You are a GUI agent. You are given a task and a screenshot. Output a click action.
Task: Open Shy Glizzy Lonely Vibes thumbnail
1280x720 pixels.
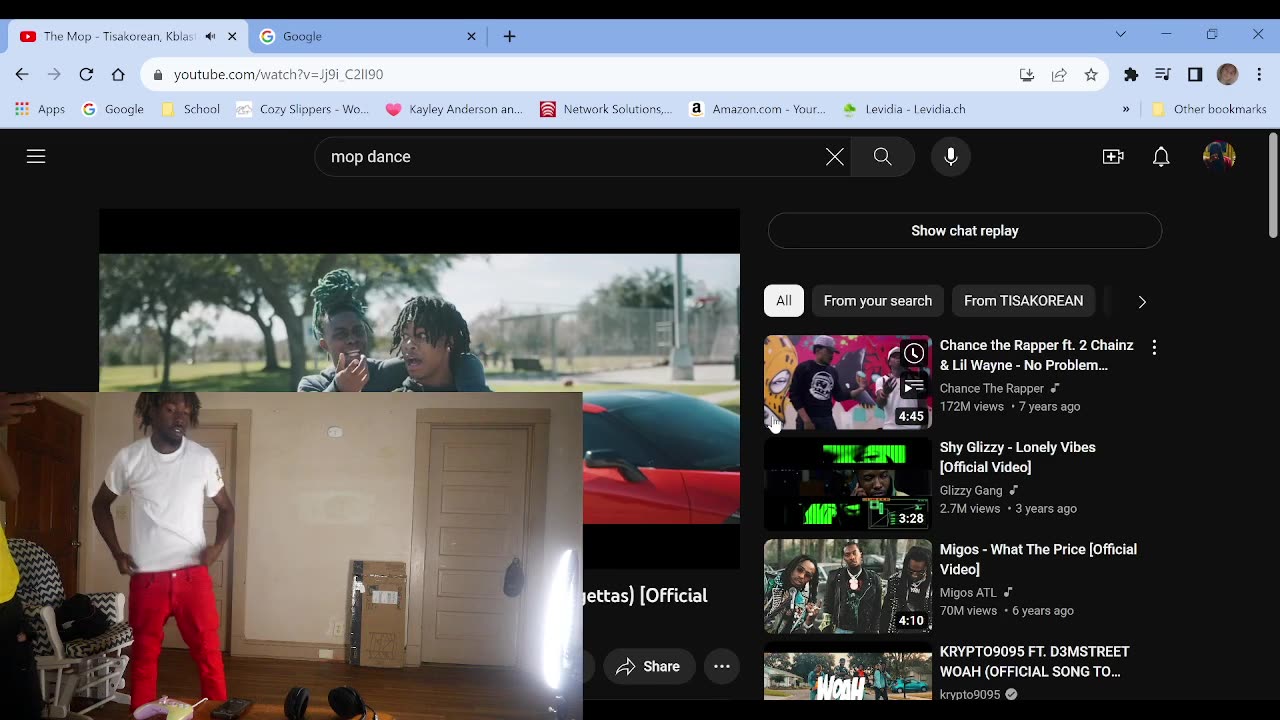tap(848, 484)
